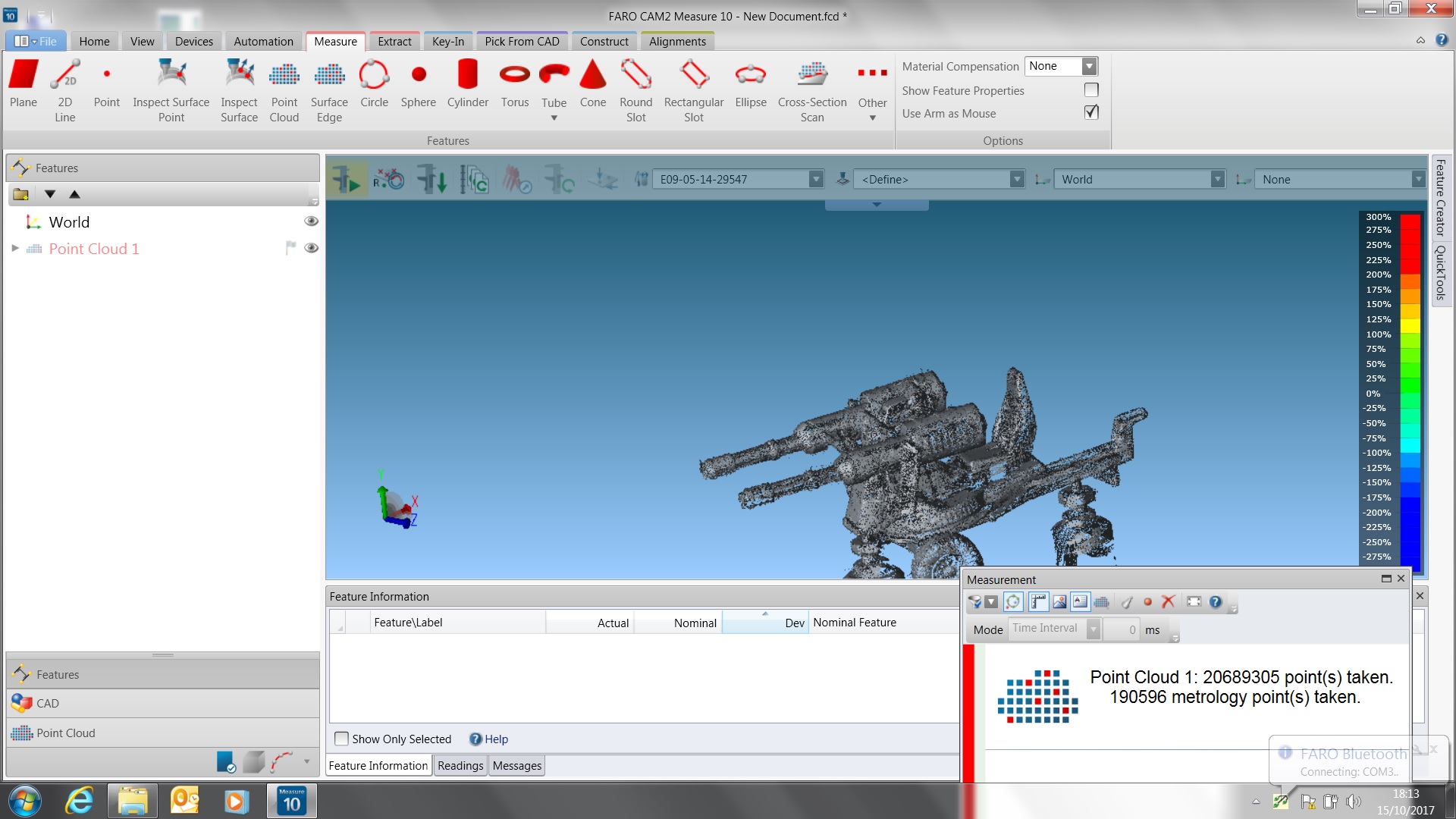
Task: Open the Tube tool dropdown arrow
Action: (554, 118)
